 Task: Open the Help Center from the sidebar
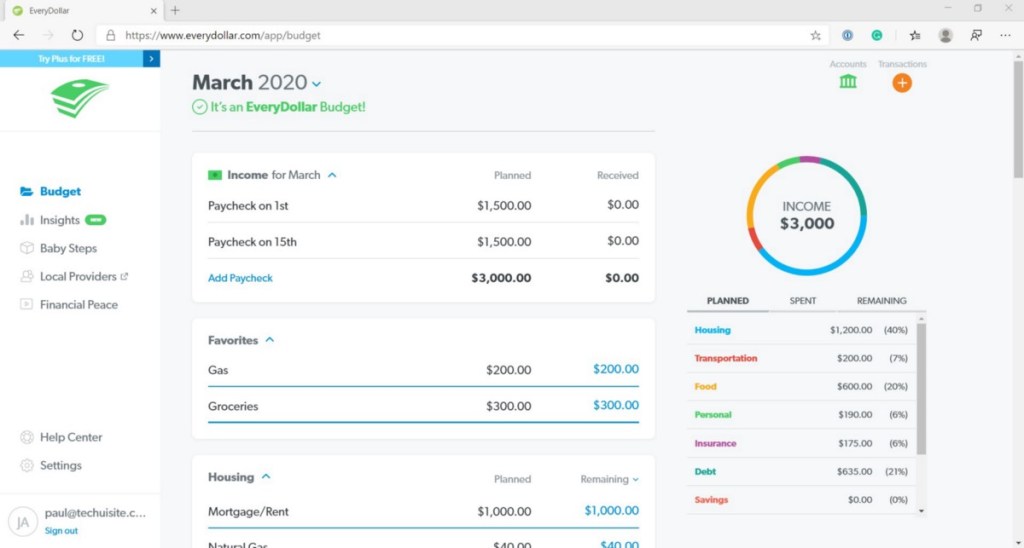point(70,437)
